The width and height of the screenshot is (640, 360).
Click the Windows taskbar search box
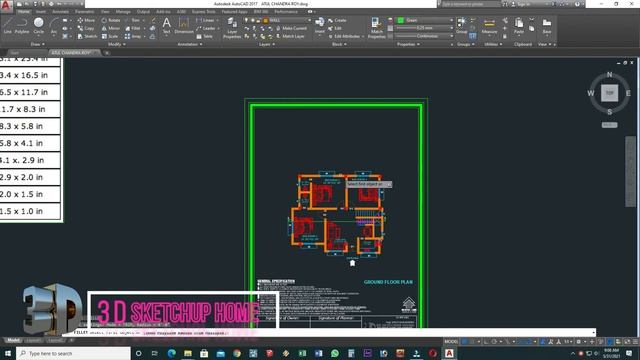[73, 353]
